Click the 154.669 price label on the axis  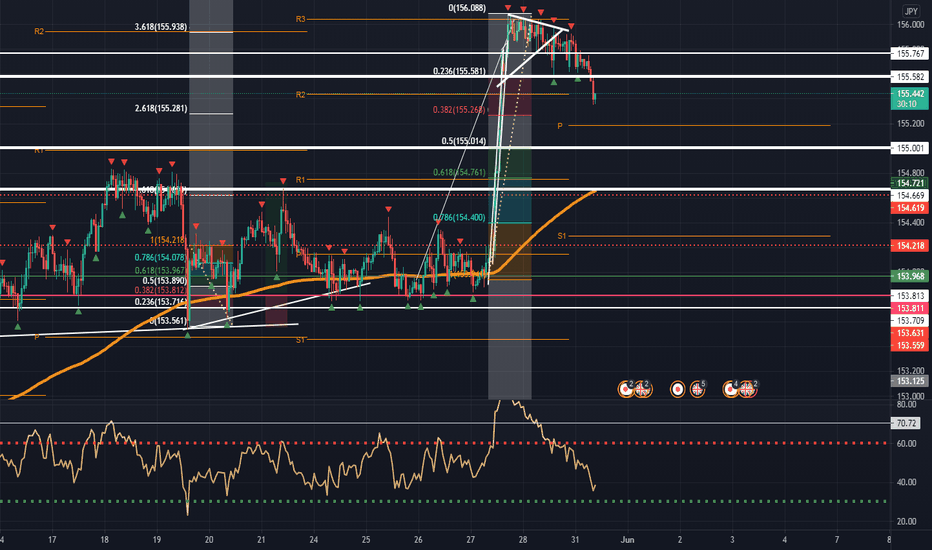coord(910,196)
